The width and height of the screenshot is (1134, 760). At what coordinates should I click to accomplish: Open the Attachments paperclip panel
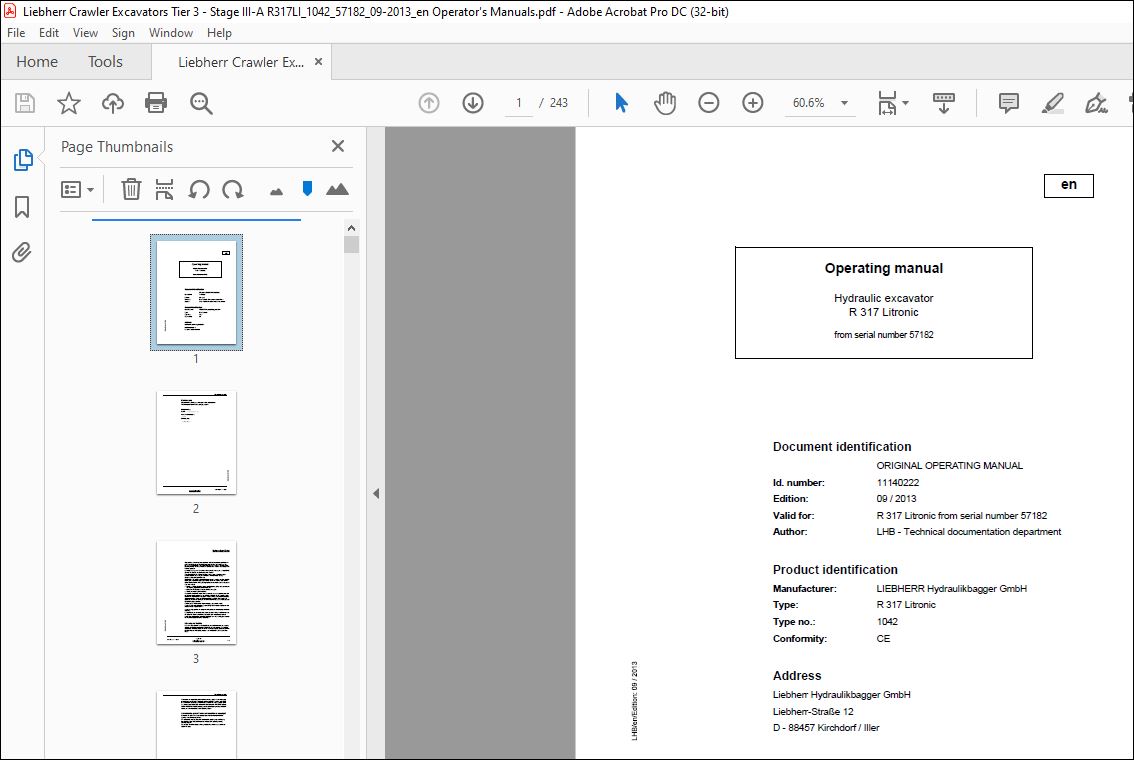(x=22, y=252)
